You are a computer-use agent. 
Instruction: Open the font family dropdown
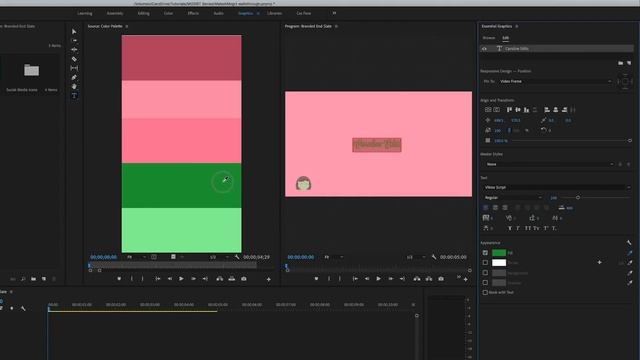[x=556, y=187]
